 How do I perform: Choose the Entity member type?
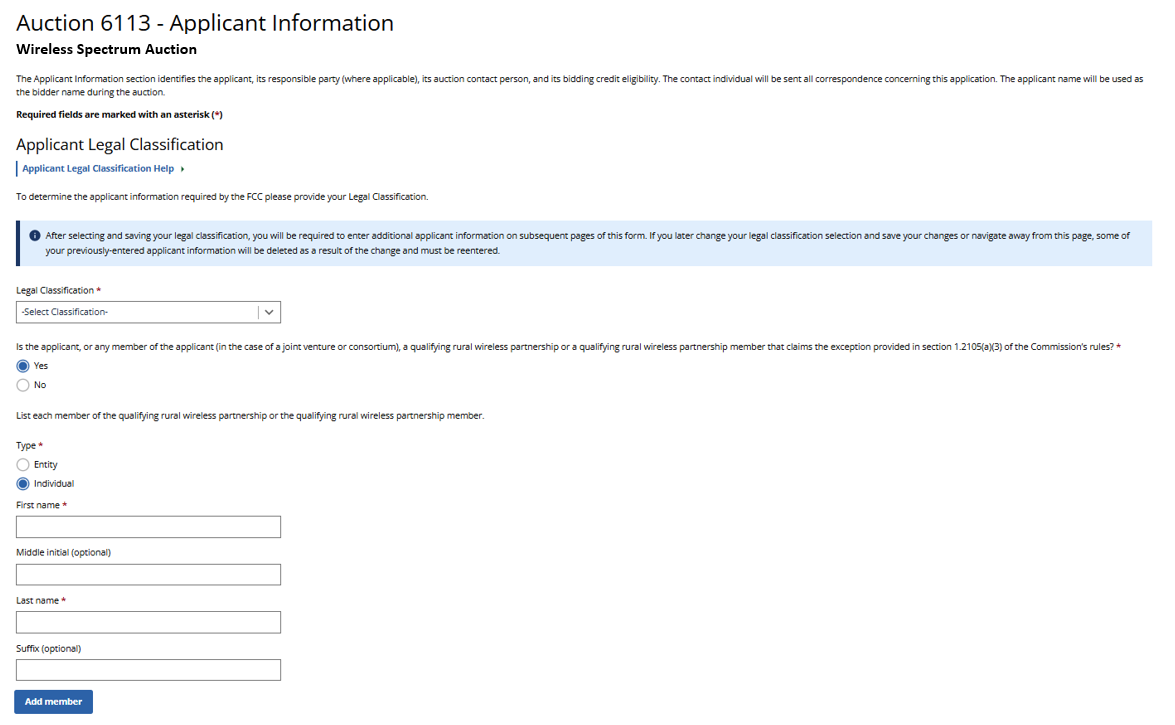click(x=23, y=465)
